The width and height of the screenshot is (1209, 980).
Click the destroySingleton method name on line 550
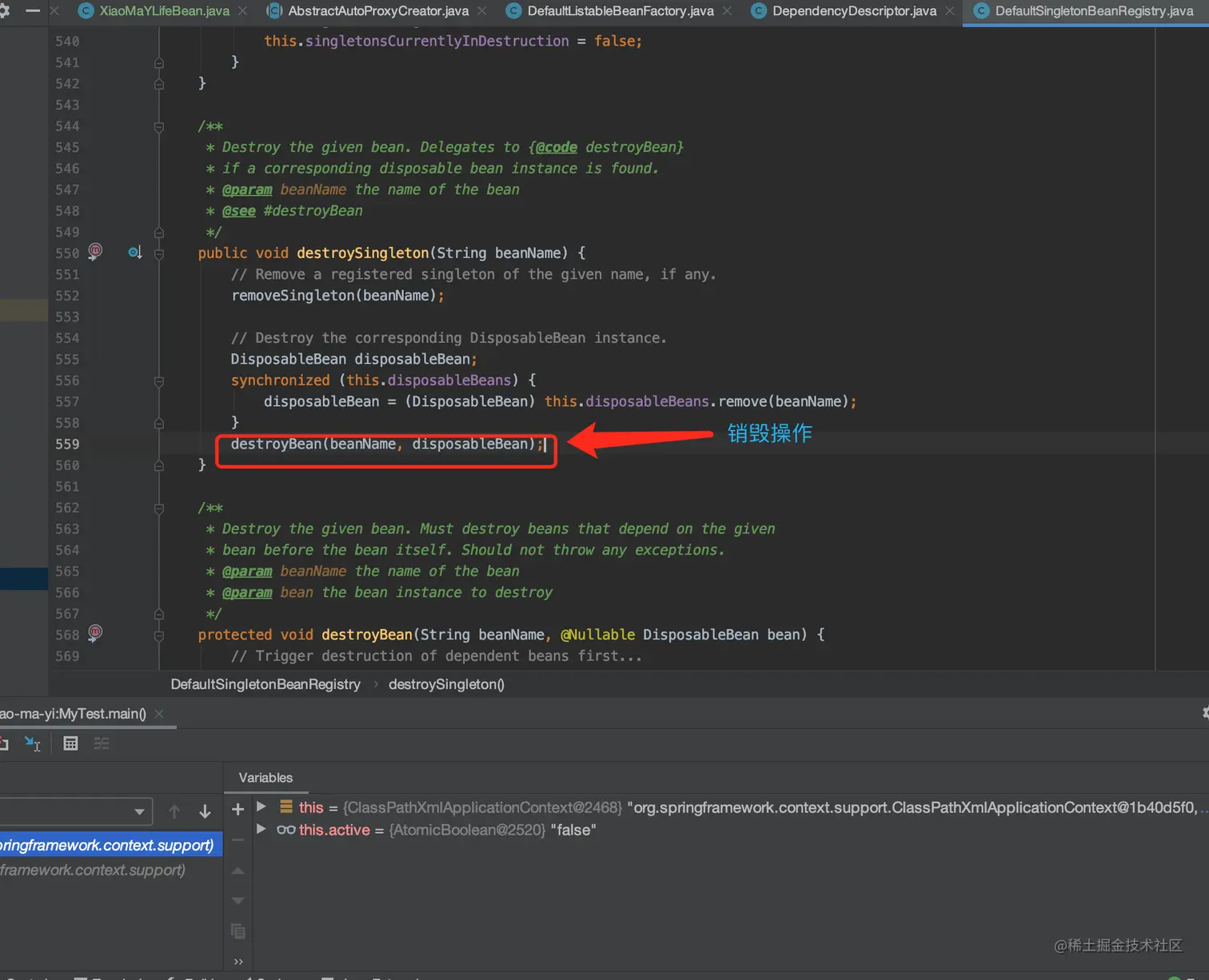tap(363, 253)
